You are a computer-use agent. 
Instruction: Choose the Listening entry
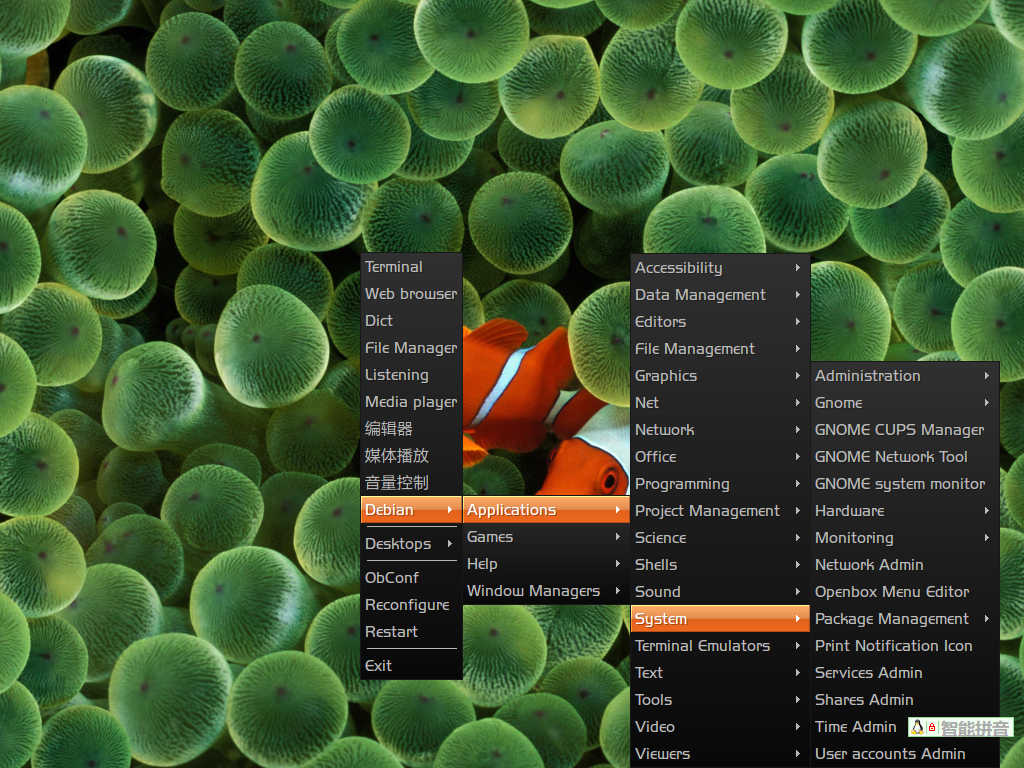(x=411, y=375)
